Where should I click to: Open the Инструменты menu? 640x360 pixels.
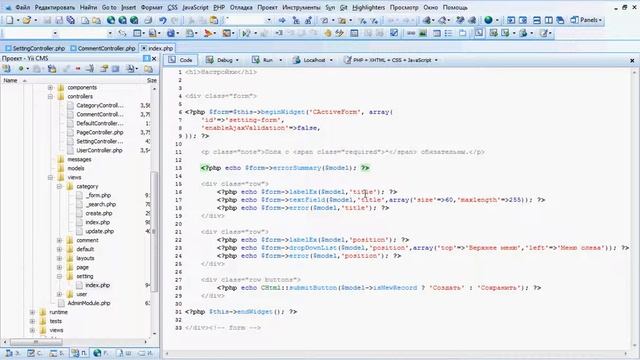[x=301, y=7]
